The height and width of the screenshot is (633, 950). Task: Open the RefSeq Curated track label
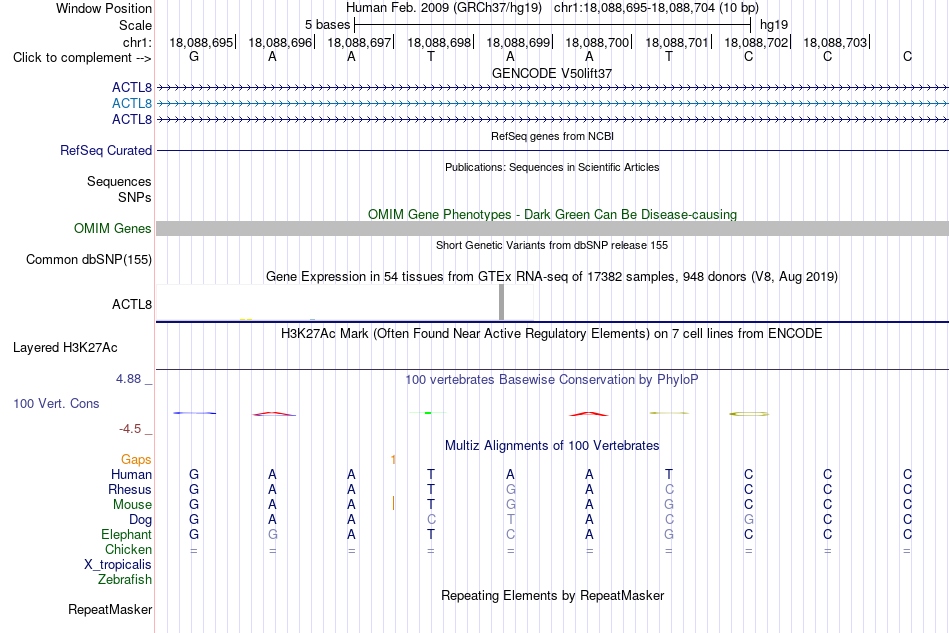[106, 150]
